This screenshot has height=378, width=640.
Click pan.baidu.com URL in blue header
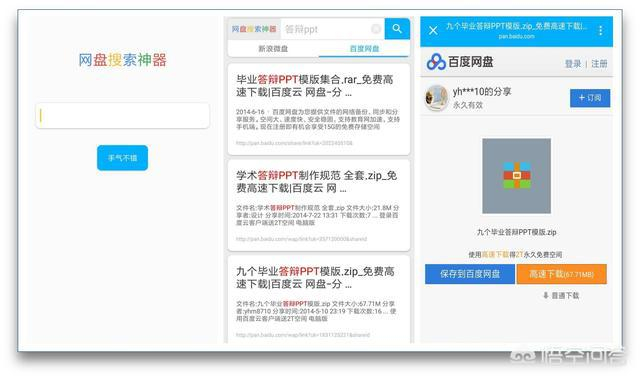pyautogui.click(x=516, y=36)
